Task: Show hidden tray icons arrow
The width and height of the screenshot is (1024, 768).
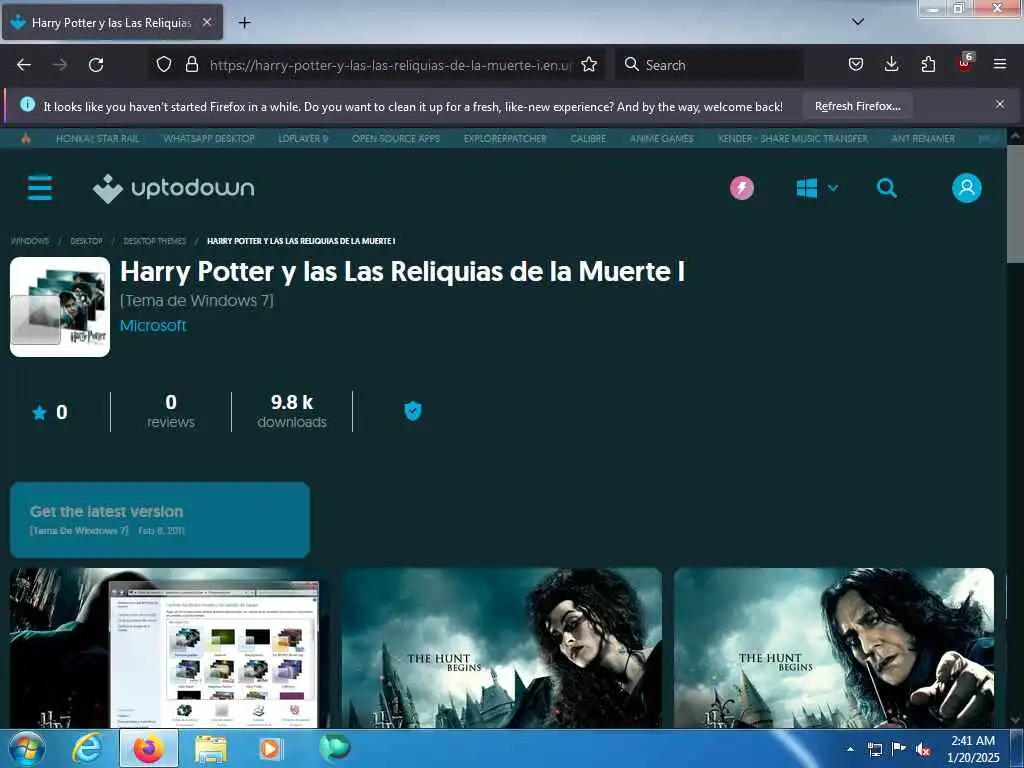Action: (x=850, y=749)
